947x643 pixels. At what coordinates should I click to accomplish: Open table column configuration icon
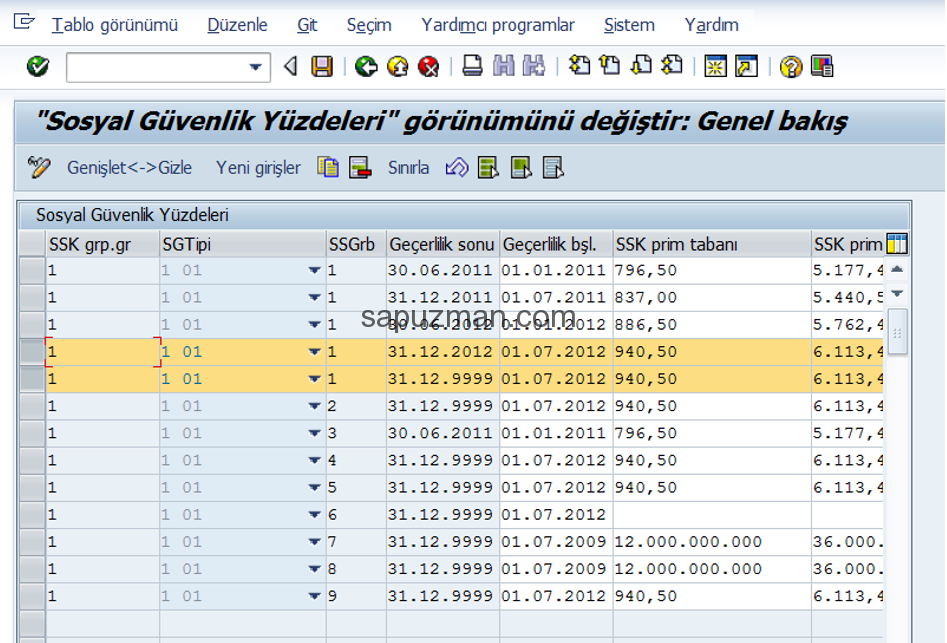coord(897,244)
